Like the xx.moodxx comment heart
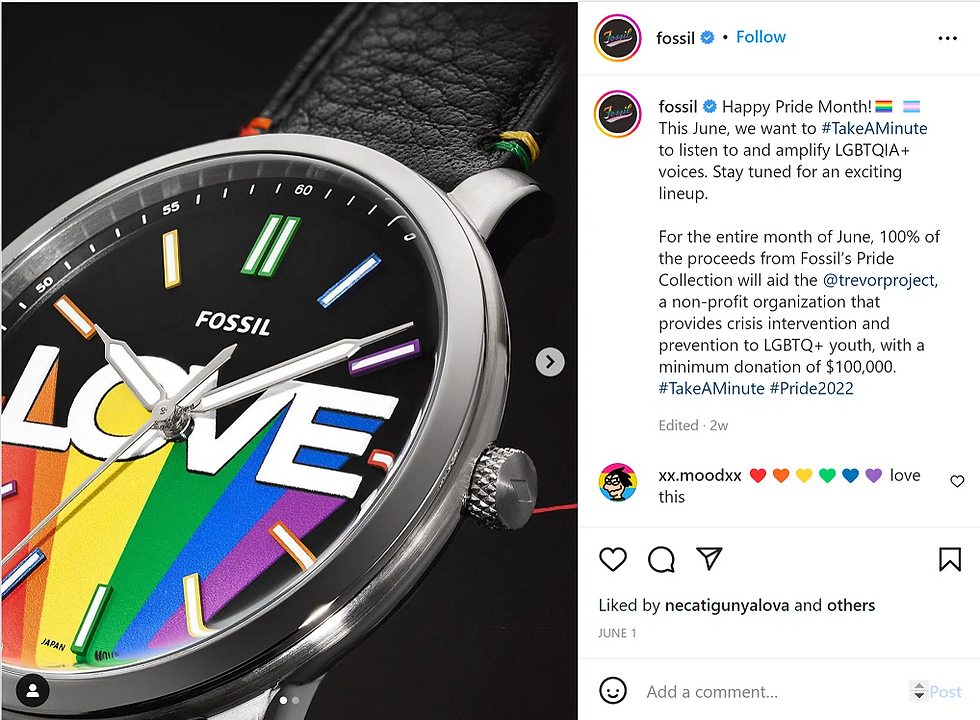 (x=957, y=481)
